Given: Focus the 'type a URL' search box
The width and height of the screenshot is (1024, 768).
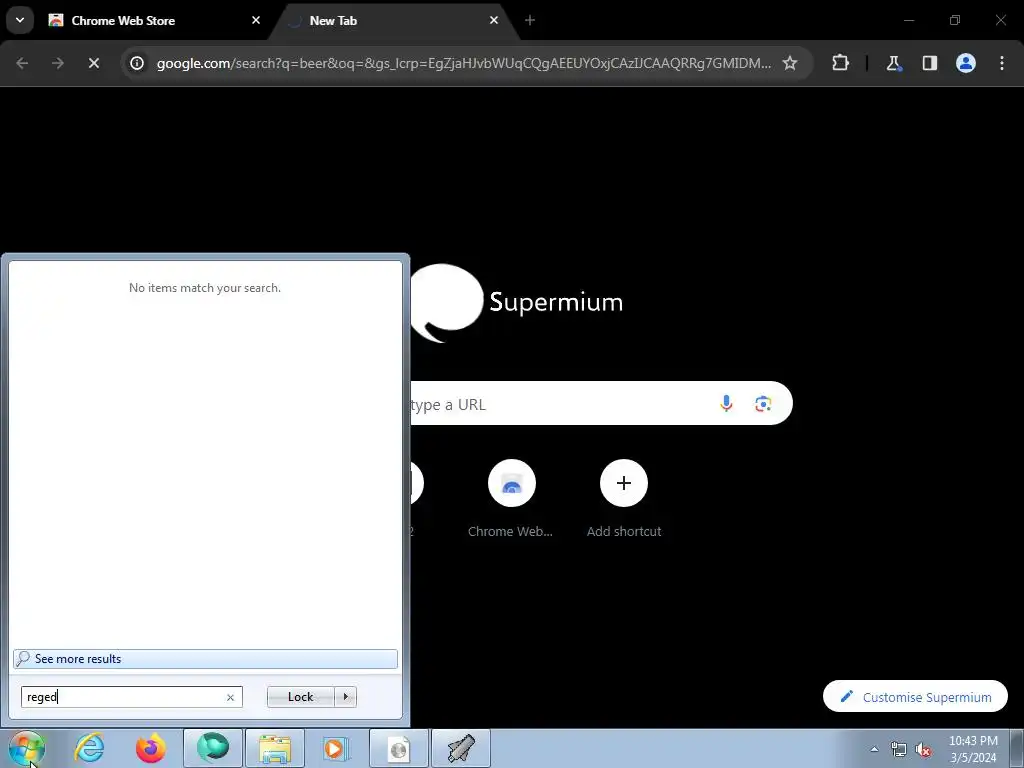Looking at the screenshot, I should tap(601, 404).
